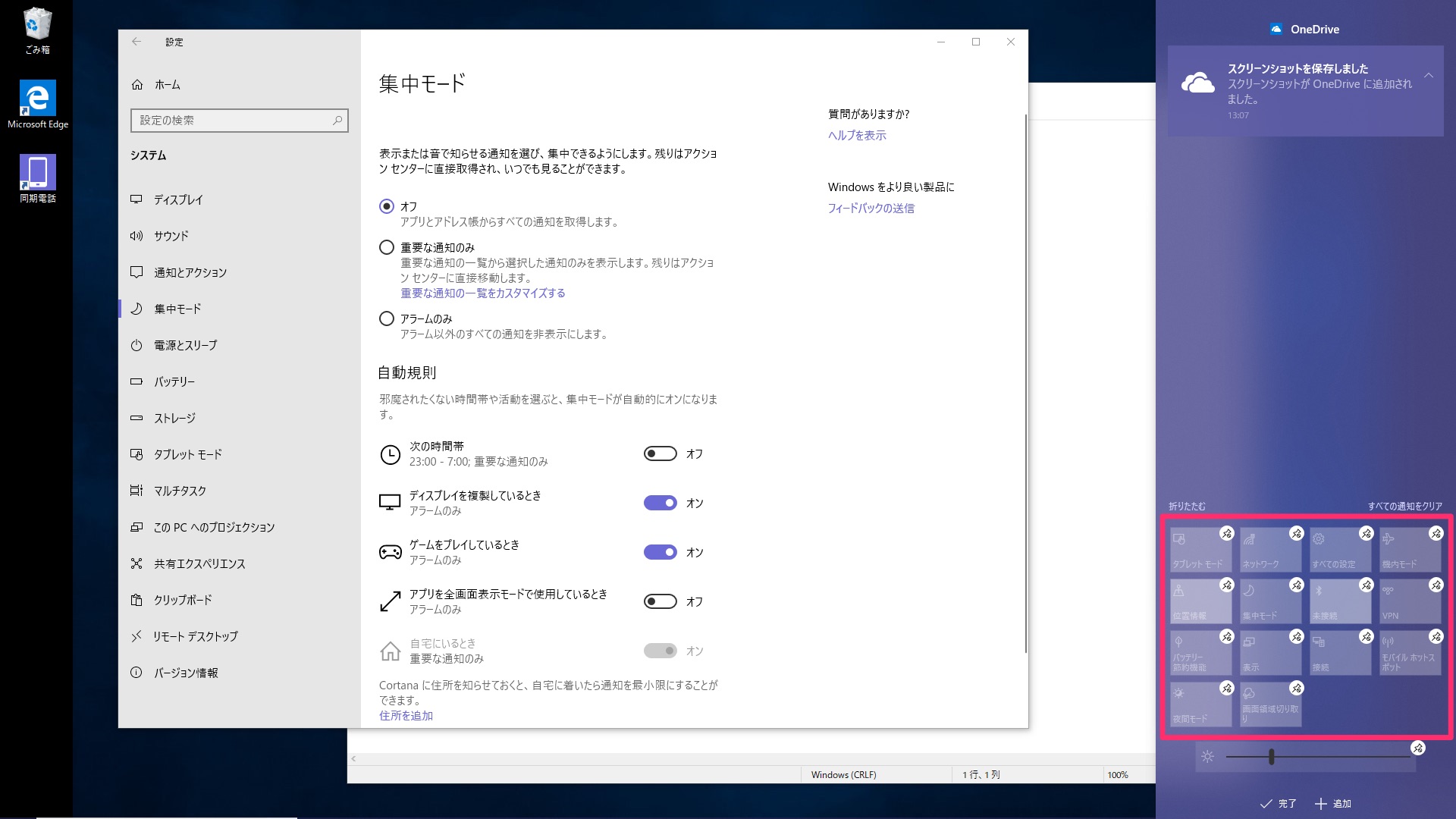Image resolution: width=1456 pixels, height=819 pixels.
Task: Open the ストレージ settings page
Action: click(x=240, y=418)
